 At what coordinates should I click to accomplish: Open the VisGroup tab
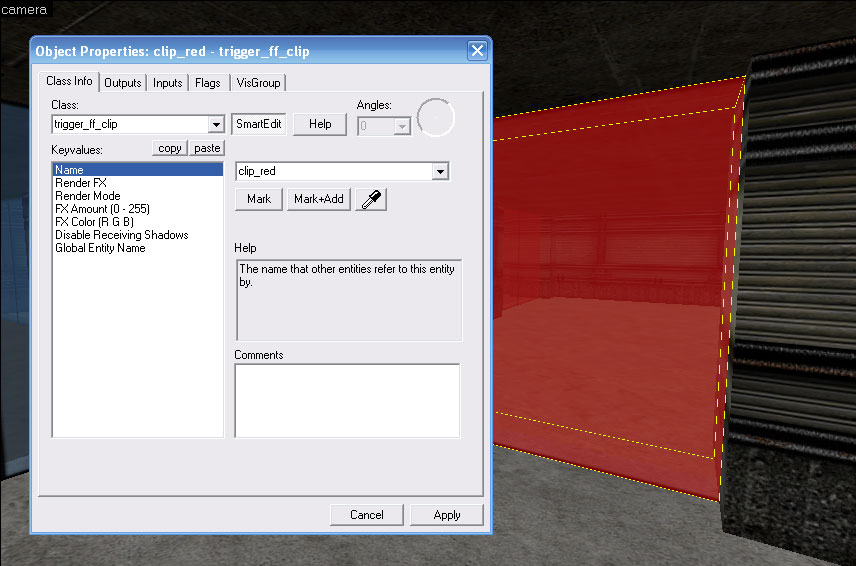pos(258,83)
